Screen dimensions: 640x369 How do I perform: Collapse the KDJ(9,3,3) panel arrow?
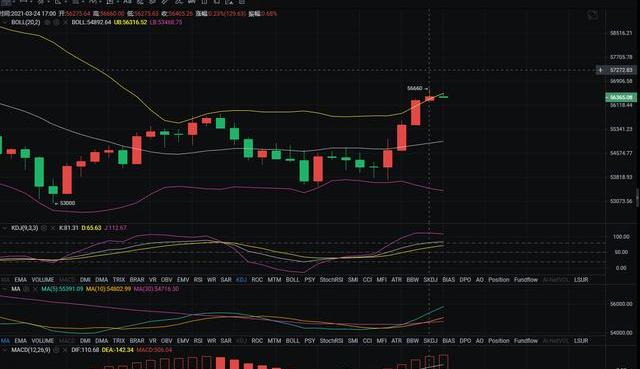[x=5, y=228]
